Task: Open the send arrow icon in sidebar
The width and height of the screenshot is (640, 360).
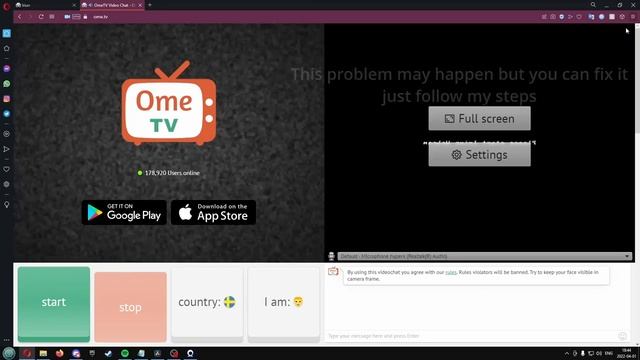Action: (x=7, y=149)
